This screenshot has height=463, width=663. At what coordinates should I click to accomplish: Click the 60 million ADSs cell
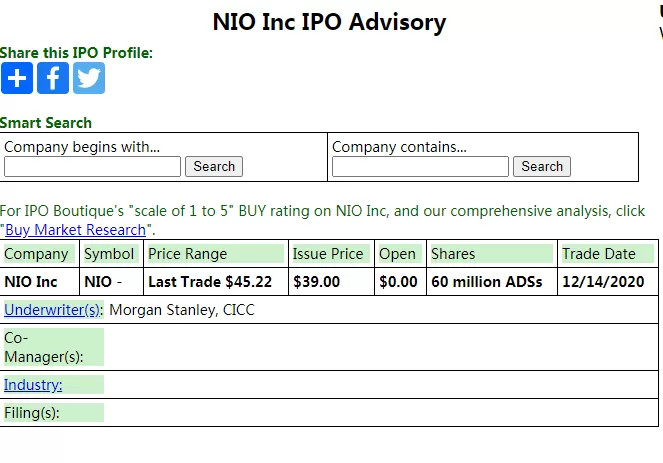pyautogui.click(x=492, y=282)
